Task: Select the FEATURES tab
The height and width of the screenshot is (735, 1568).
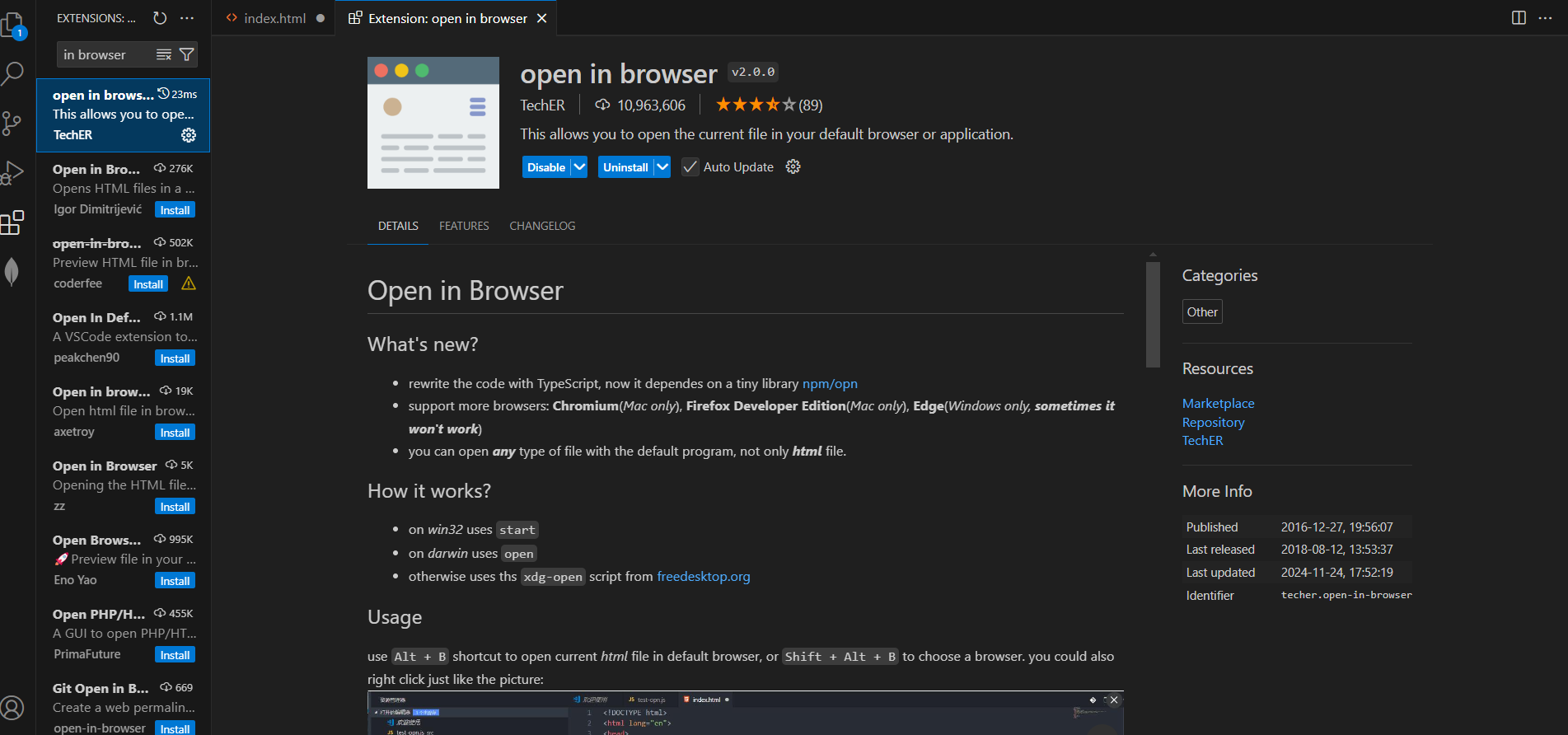Action: click(x=464, y=226)
